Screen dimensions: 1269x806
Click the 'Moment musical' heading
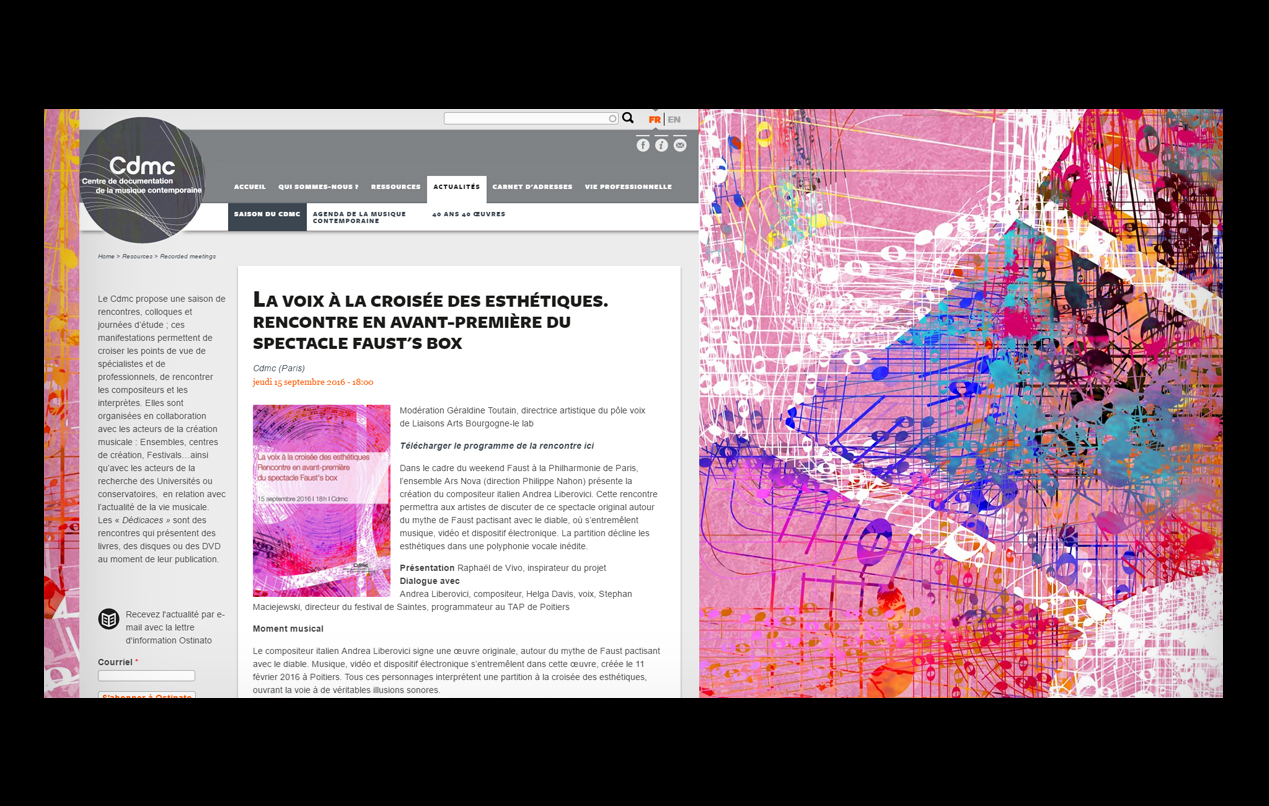[288, 629]
